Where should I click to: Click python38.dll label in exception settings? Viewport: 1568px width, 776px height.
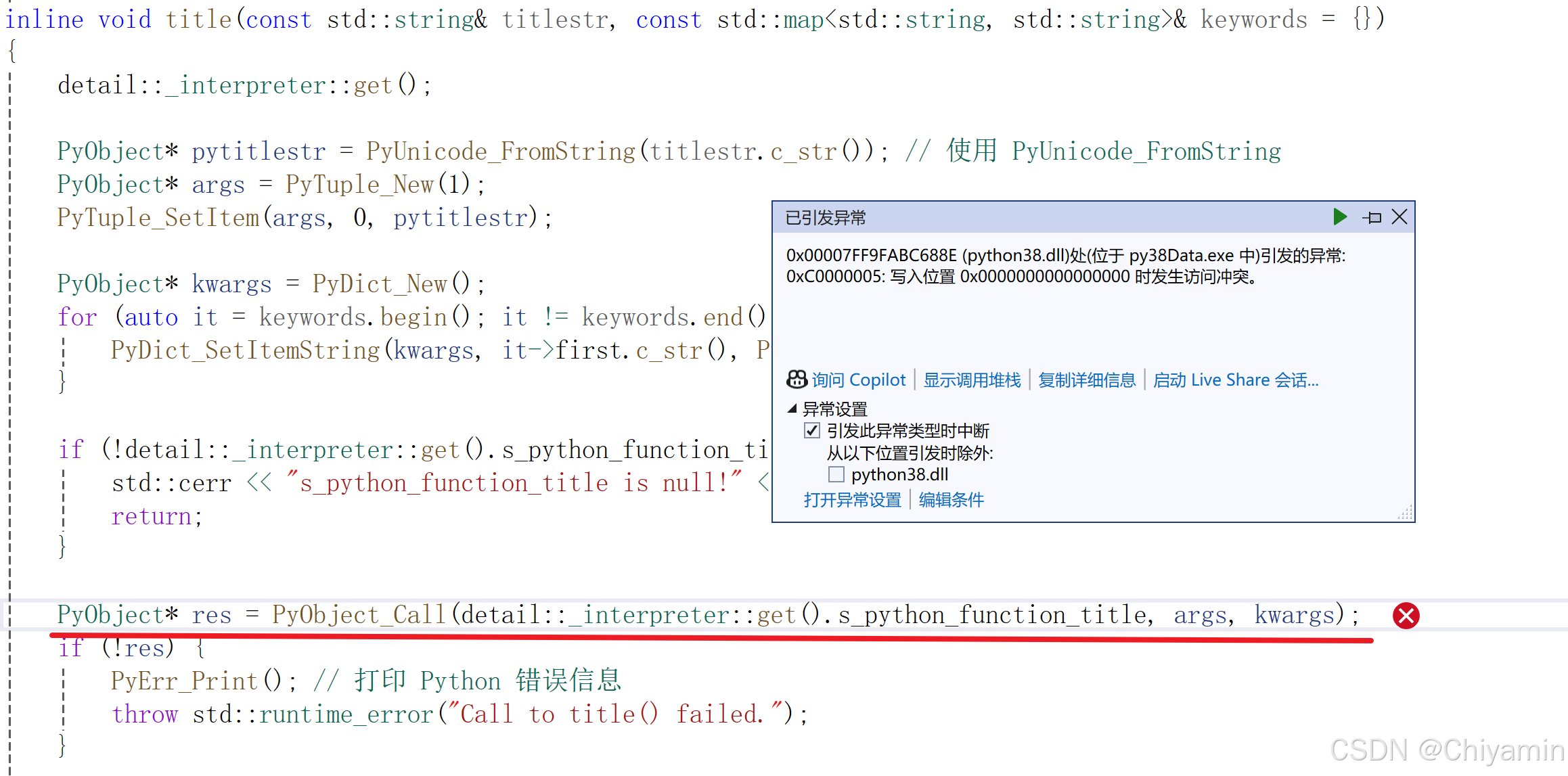[899, 474]
